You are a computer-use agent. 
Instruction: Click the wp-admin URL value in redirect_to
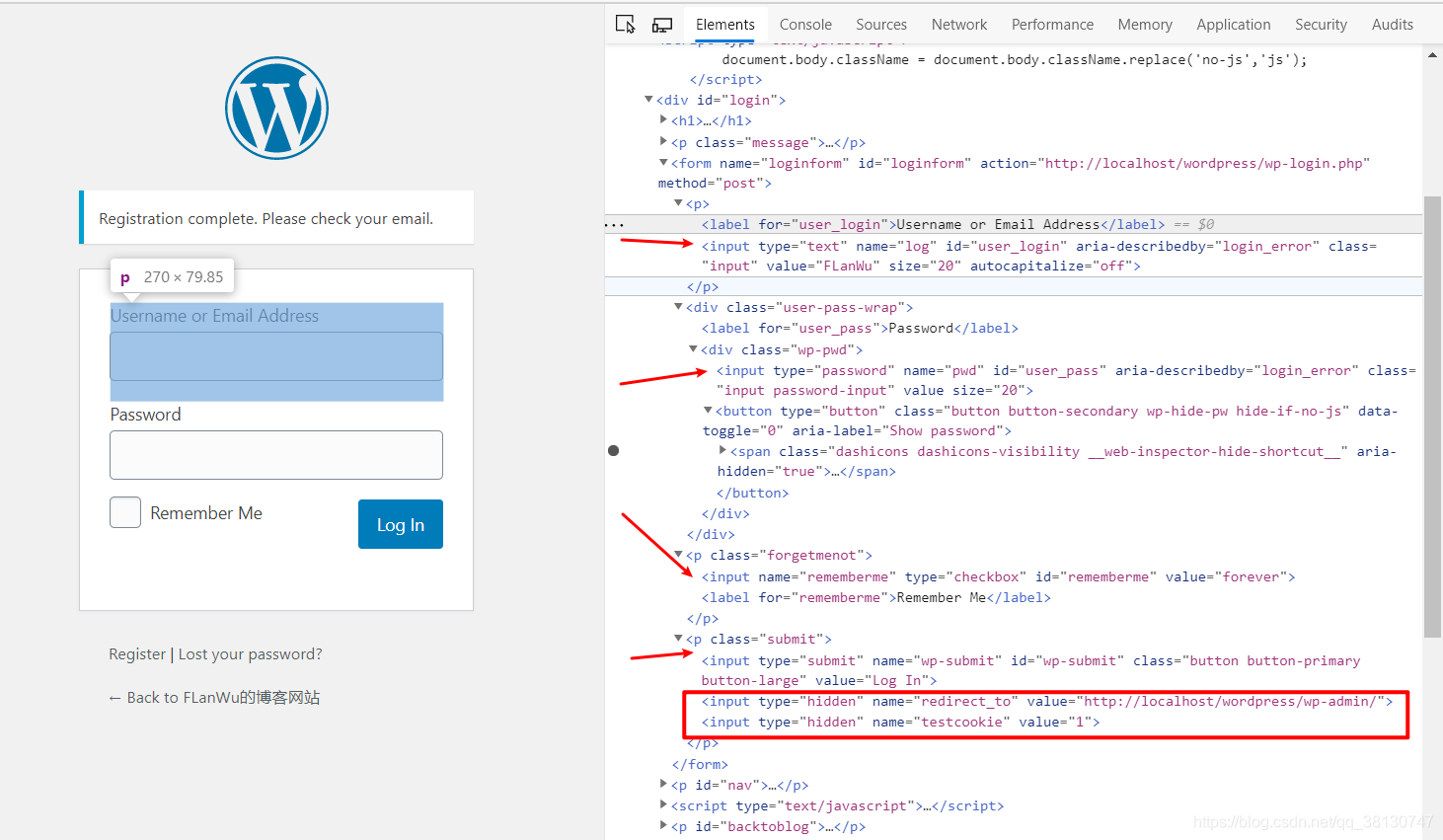point(1230,702)
